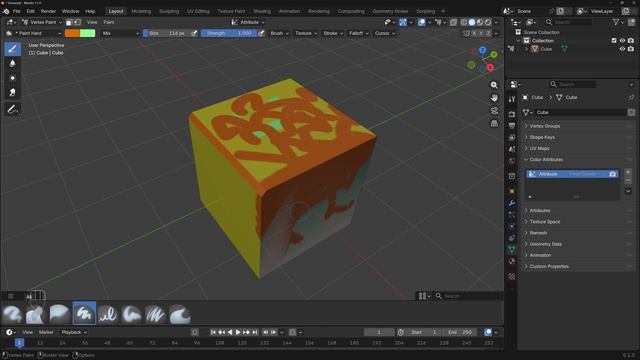The width and height of the screenshot is (640, 360).
Task: Switch to the Geometry Nodes workspace tab
Action: [390, 11]
